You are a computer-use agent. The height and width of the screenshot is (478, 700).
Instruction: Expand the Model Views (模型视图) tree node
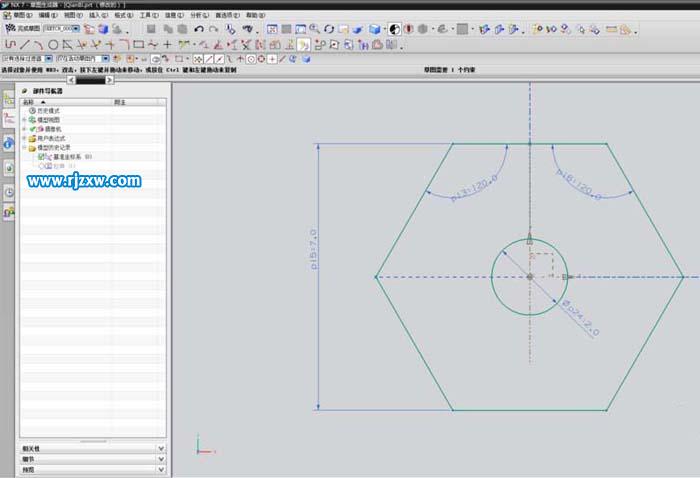click(24, 120)
